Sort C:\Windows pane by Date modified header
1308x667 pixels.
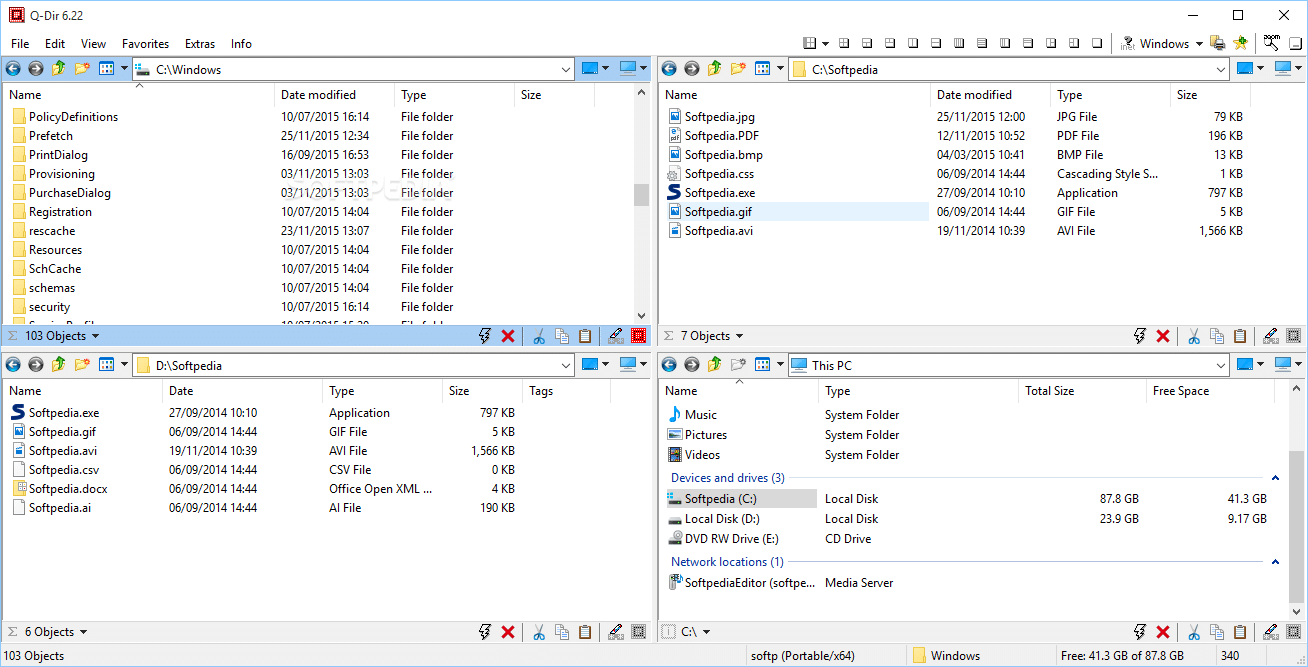pos(334,95)
